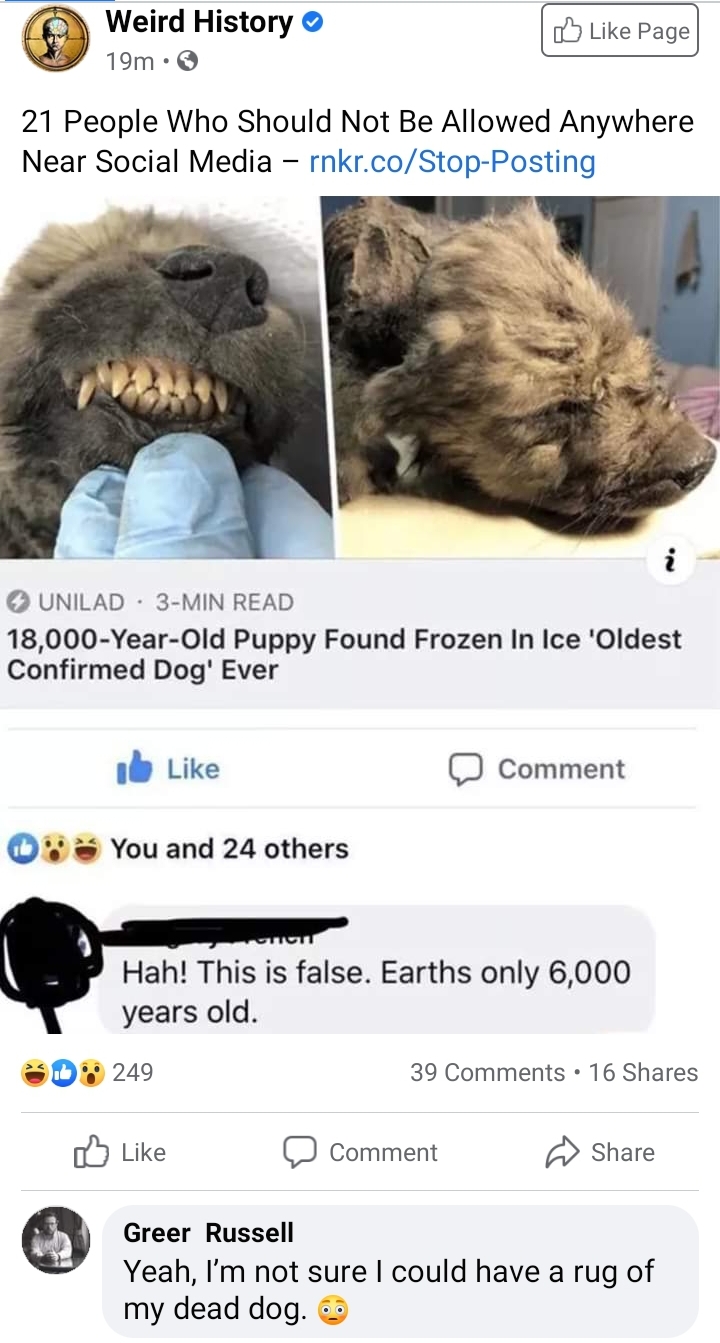Open the puppy teeth photo
Viewport: 720px width, 1343px height.
pos(166,377)
